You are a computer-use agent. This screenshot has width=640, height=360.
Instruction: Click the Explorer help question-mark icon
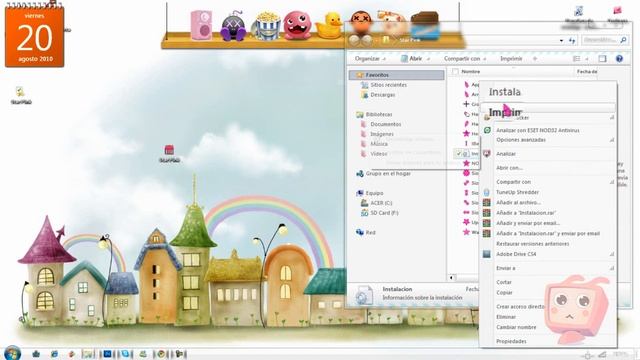click(x=619, y=59)
